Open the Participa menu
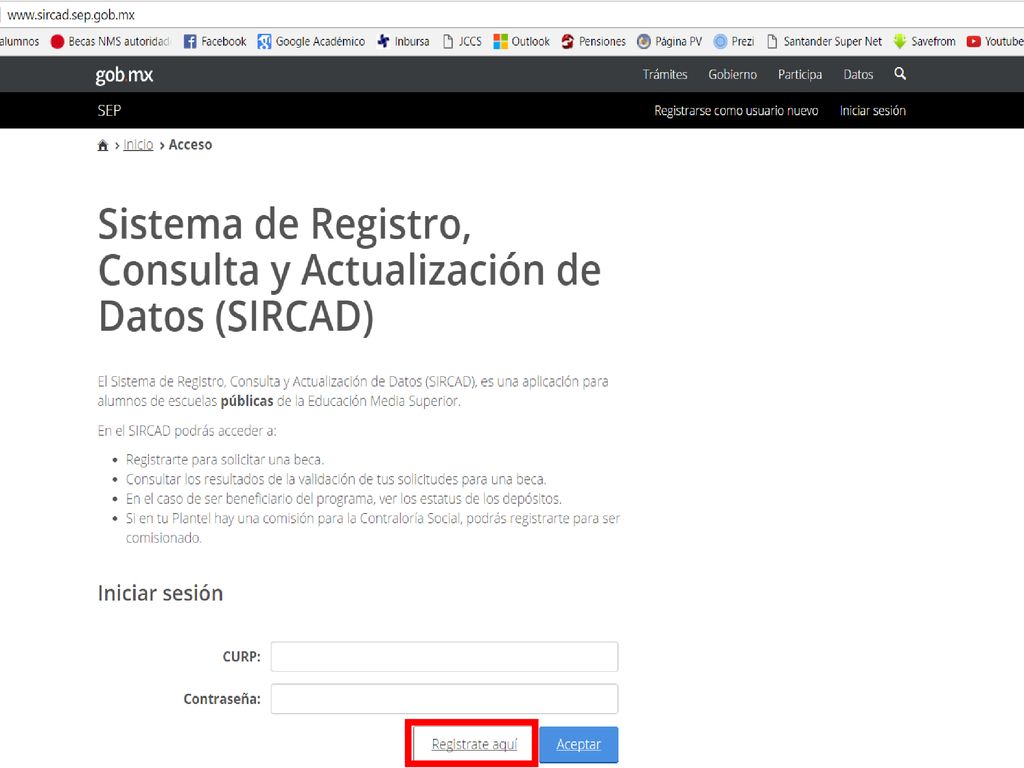1024x768 pixels. point(800,74)
